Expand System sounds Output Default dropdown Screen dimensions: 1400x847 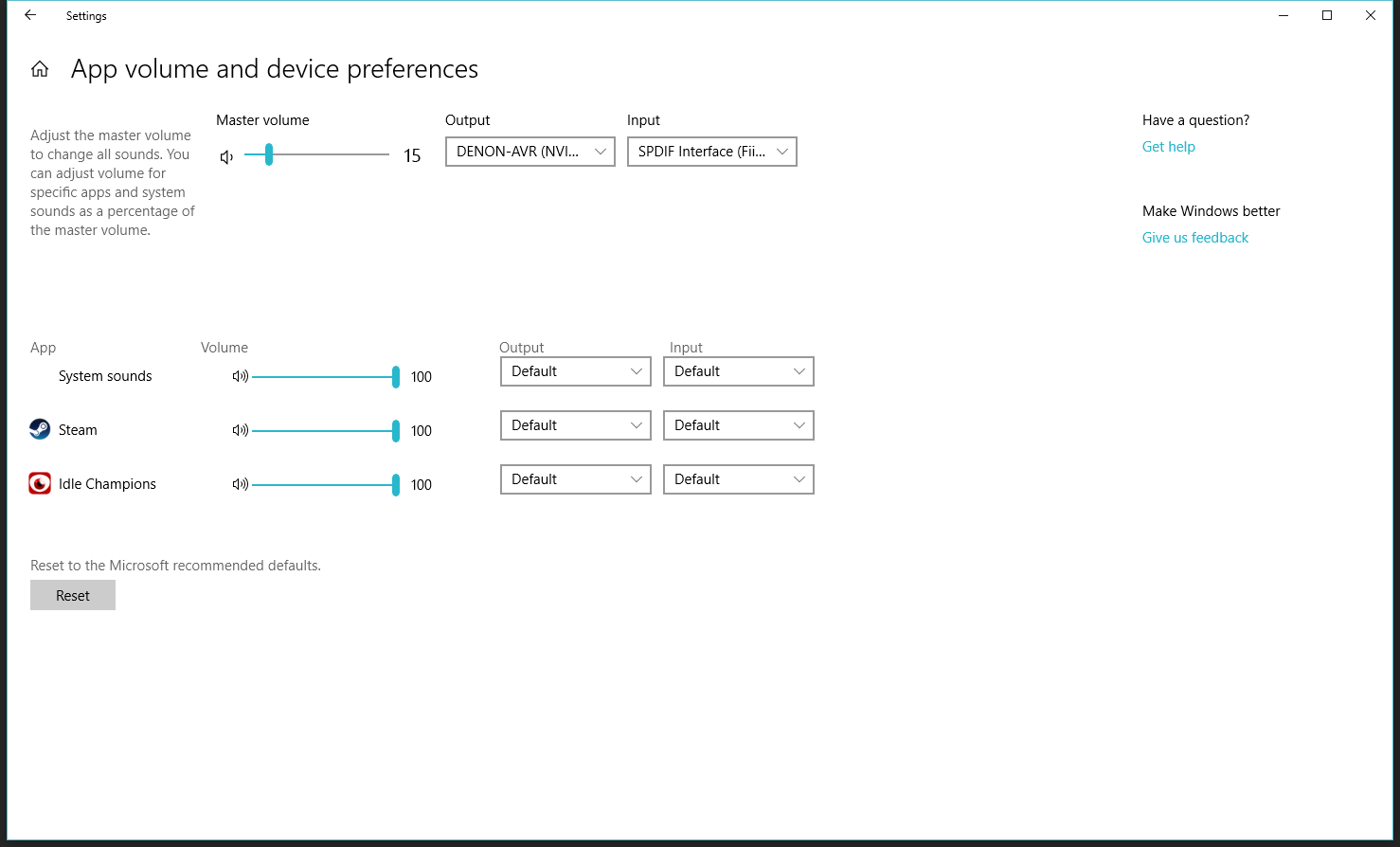click(576, 371)
